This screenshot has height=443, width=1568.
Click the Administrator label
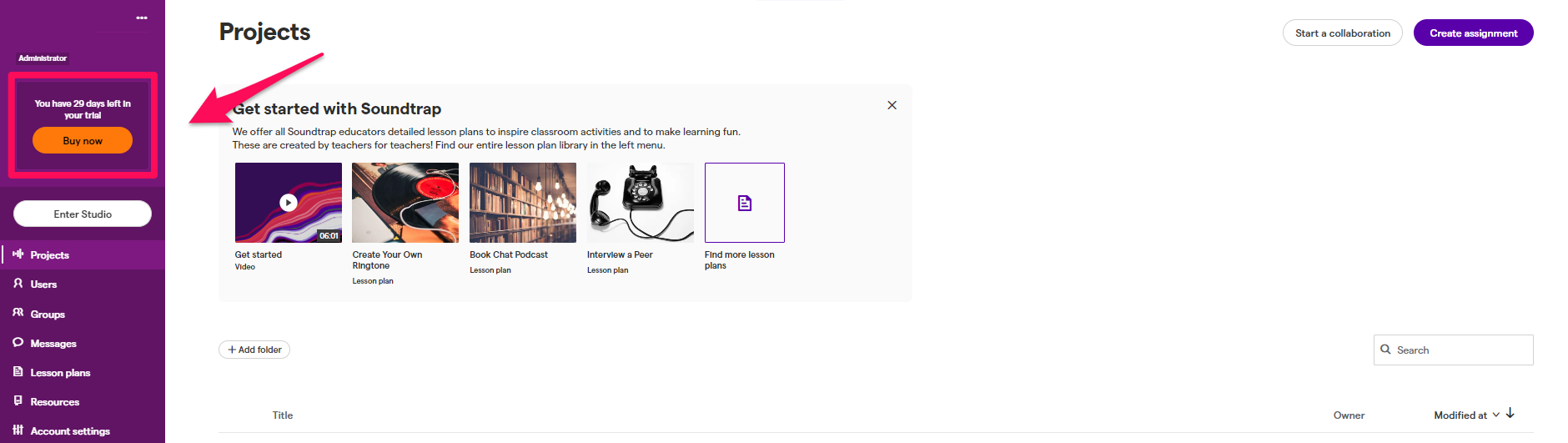tap(43, 58)
